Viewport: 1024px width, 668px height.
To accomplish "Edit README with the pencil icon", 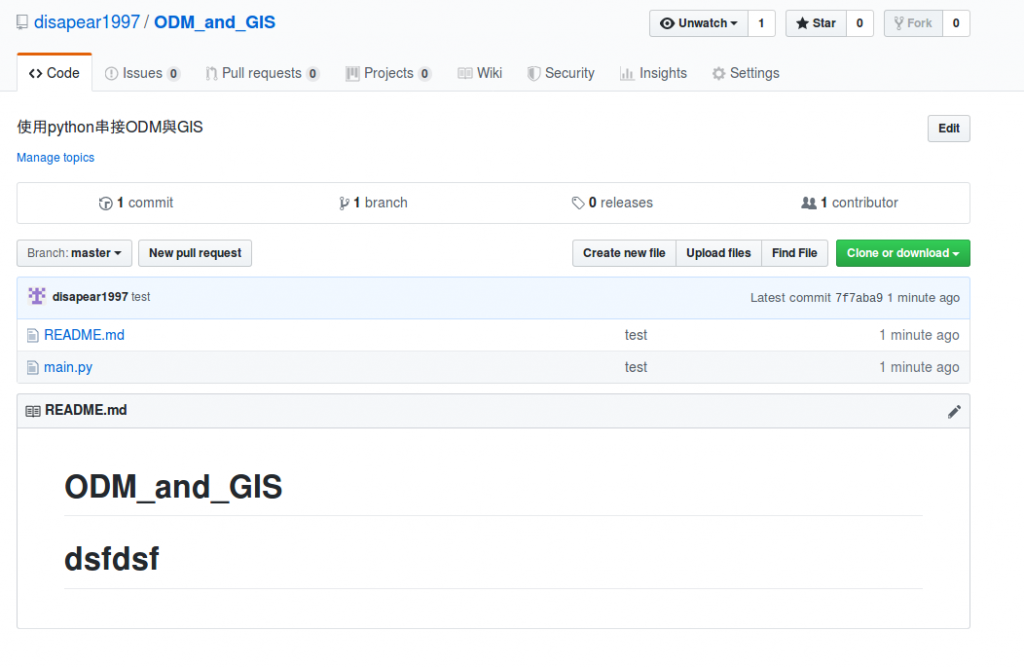I will click(954, 411).
